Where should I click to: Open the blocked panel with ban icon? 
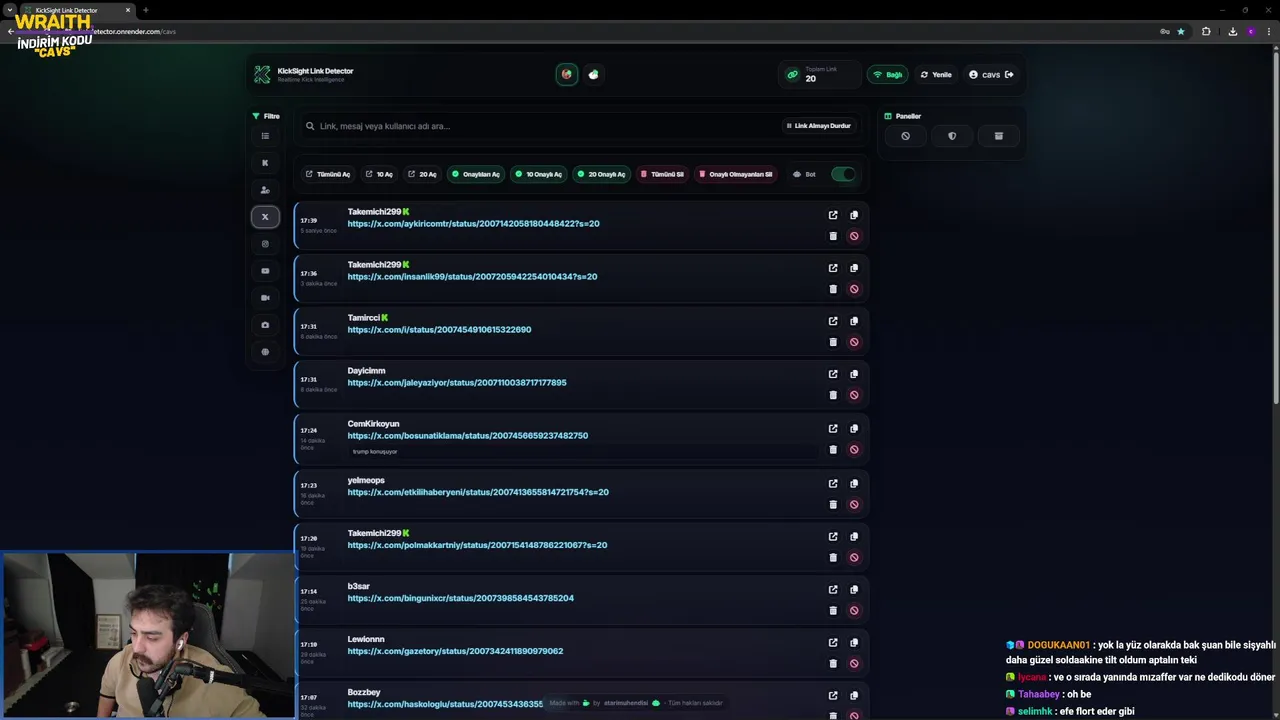[x=905, y=136]
